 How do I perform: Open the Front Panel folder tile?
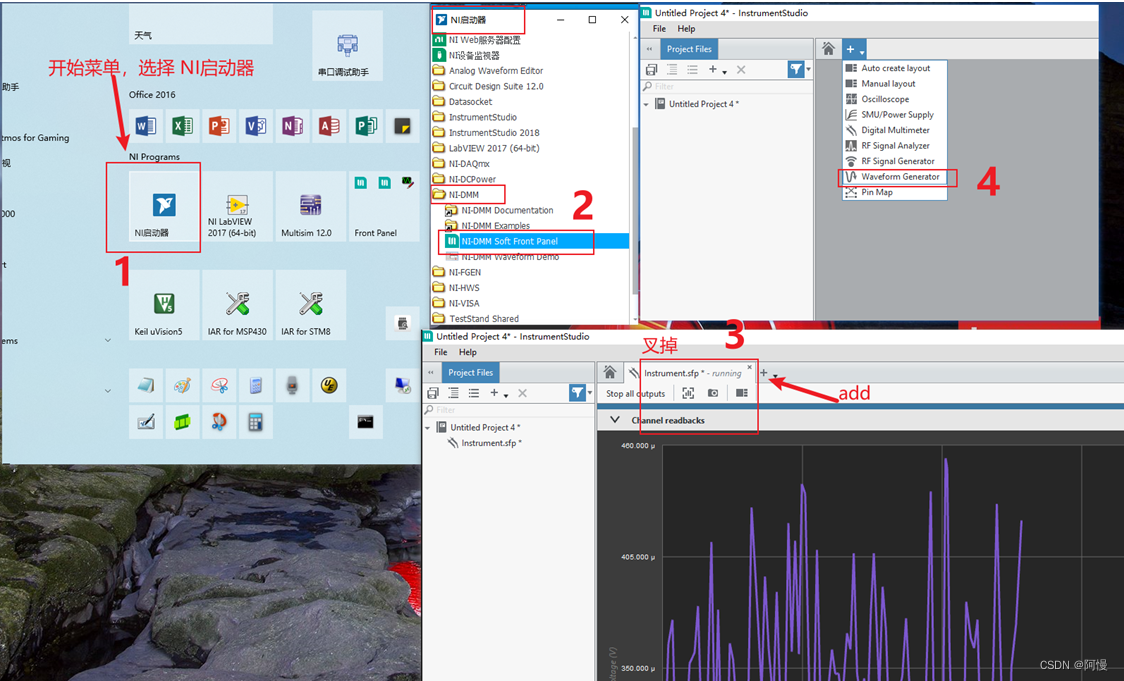pos(384,206)
